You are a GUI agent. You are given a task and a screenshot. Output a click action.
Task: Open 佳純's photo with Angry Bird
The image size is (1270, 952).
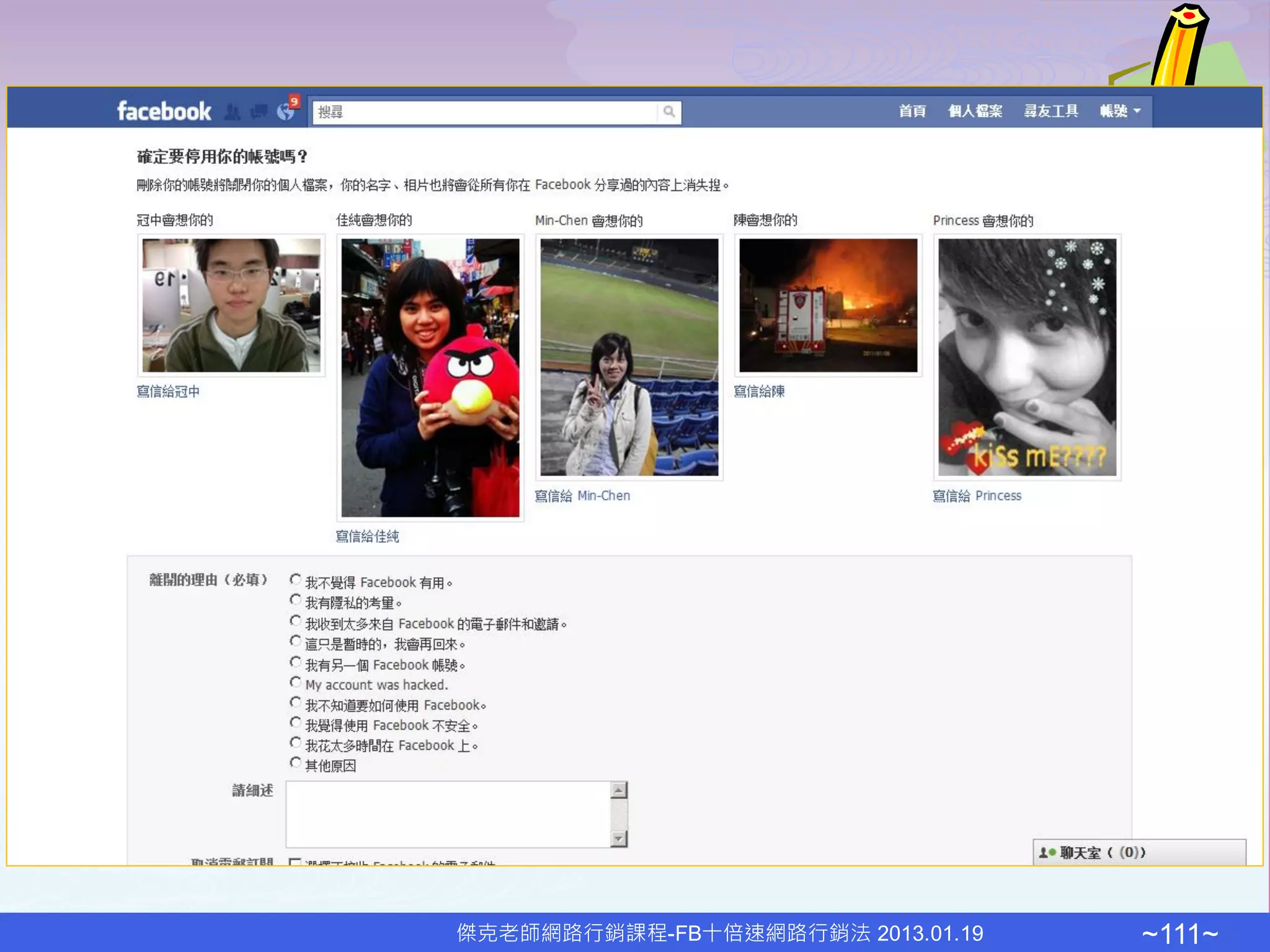tap(430, 377)
